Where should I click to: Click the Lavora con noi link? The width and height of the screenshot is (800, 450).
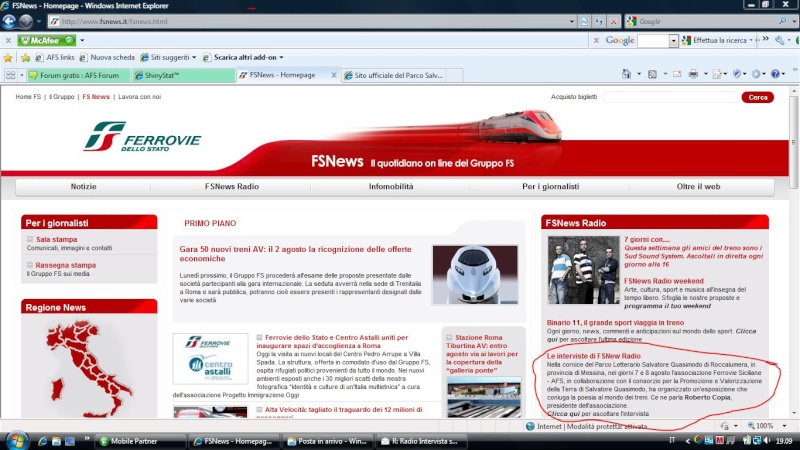pyautogui.click(x=139, y=96)
